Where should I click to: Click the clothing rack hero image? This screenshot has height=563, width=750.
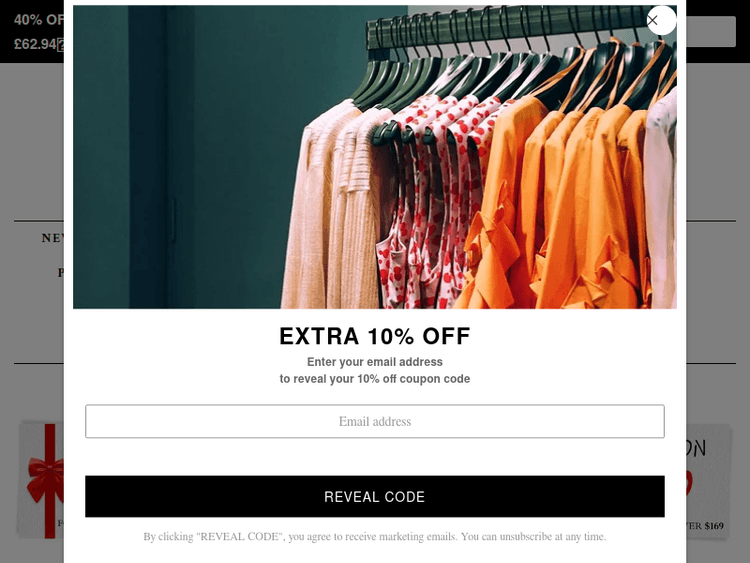[x=375, y=157]
